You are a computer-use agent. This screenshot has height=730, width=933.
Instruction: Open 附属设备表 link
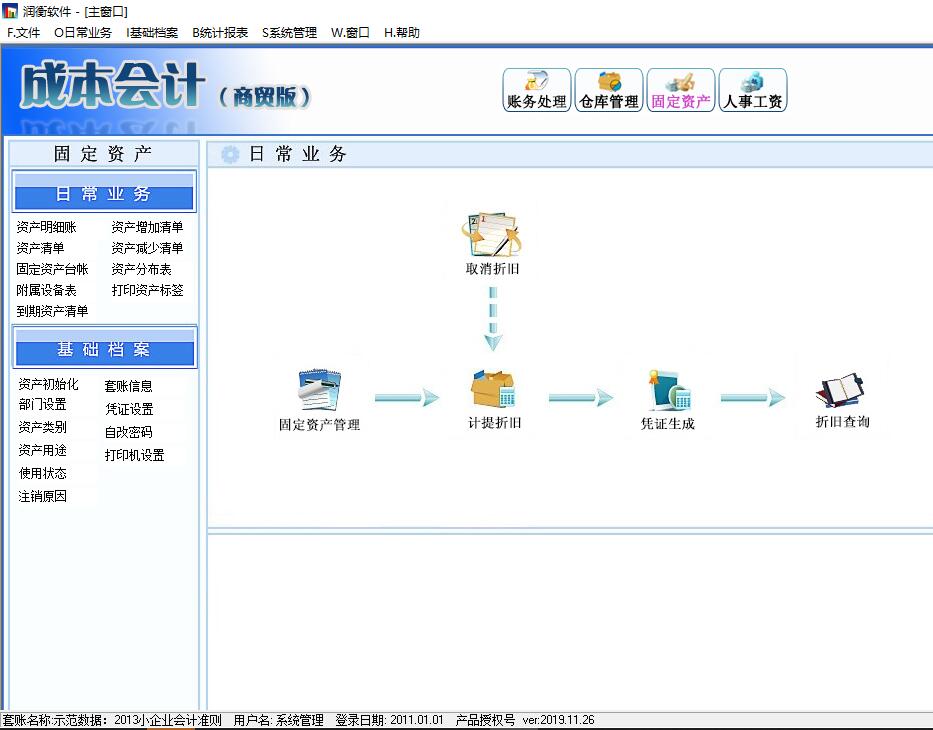point(46,290)
